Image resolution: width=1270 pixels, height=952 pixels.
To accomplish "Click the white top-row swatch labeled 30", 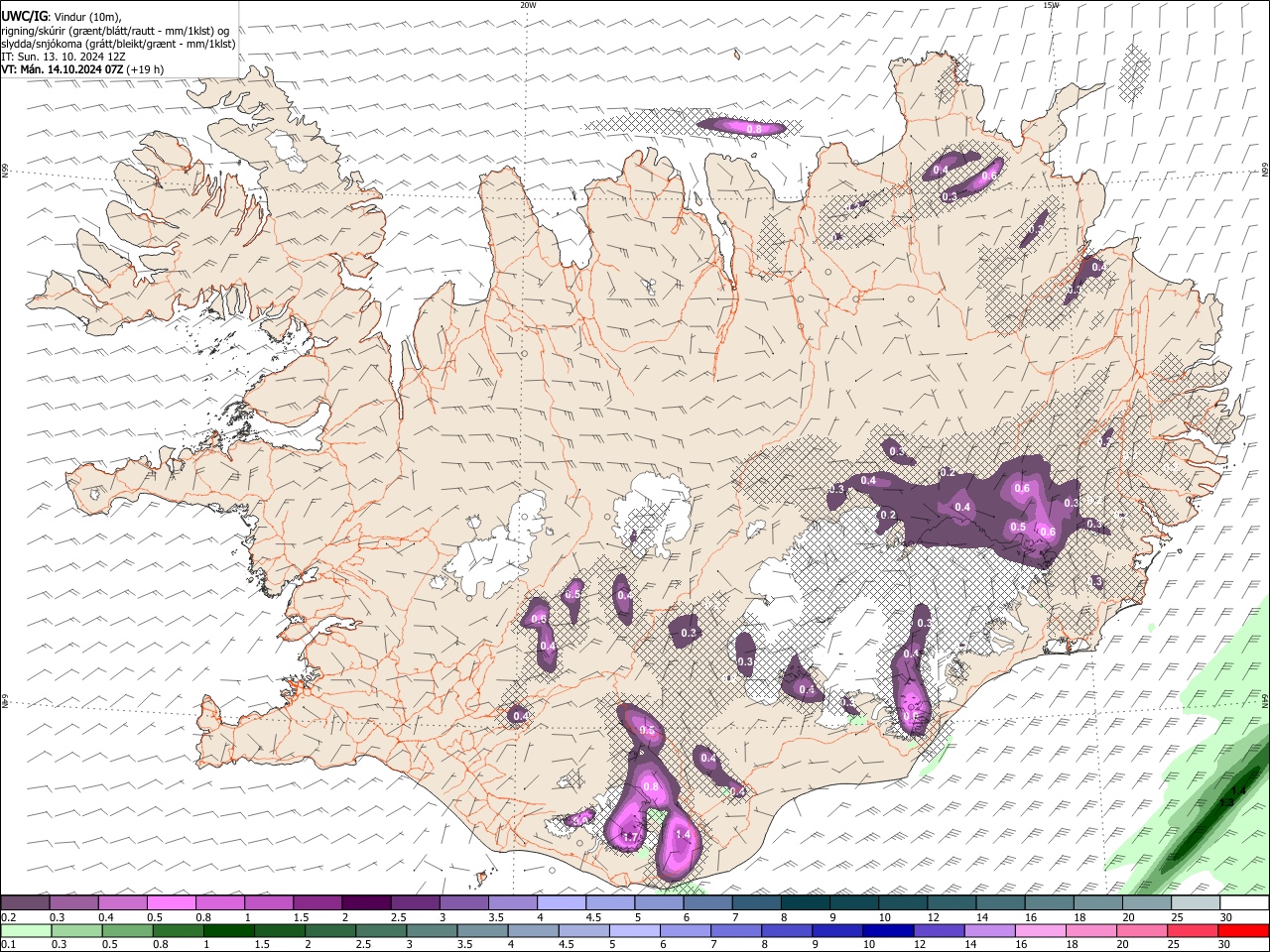I will pyautogui.click(x=1243, y=903).
